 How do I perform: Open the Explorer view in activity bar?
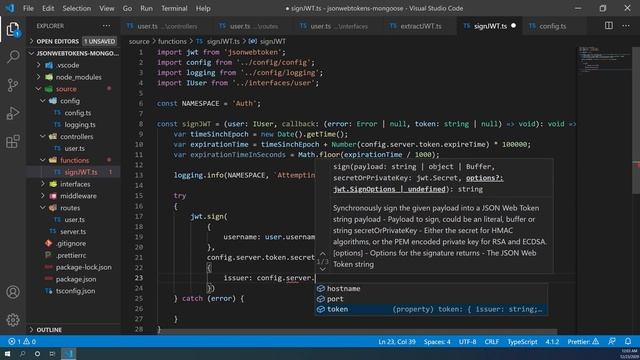13,29
